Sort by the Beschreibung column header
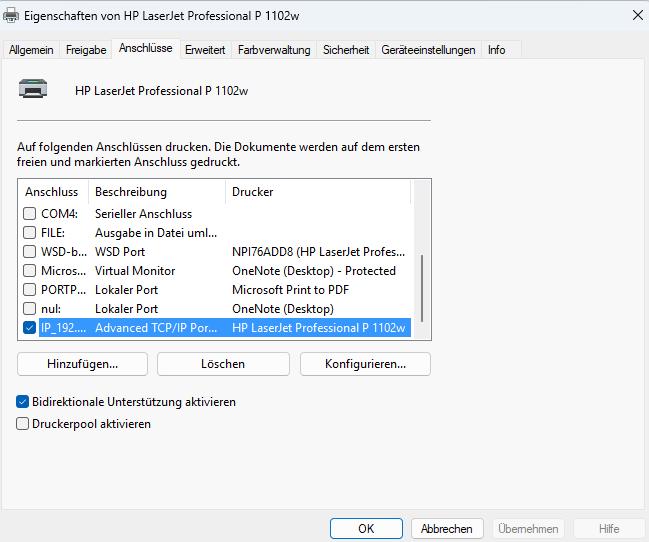The width and height of the screenshot is (649, 542). tap(157, 192)
